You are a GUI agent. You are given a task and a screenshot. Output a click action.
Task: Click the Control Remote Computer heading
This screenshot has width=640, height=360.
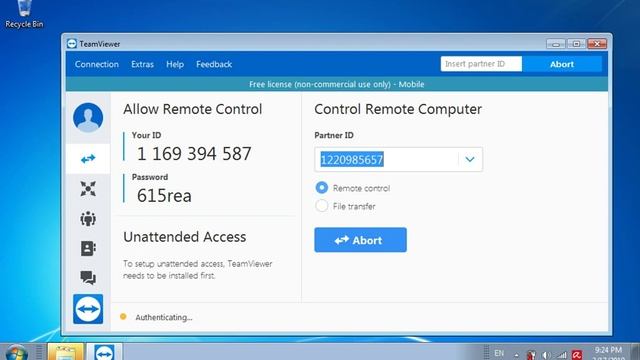398,109
